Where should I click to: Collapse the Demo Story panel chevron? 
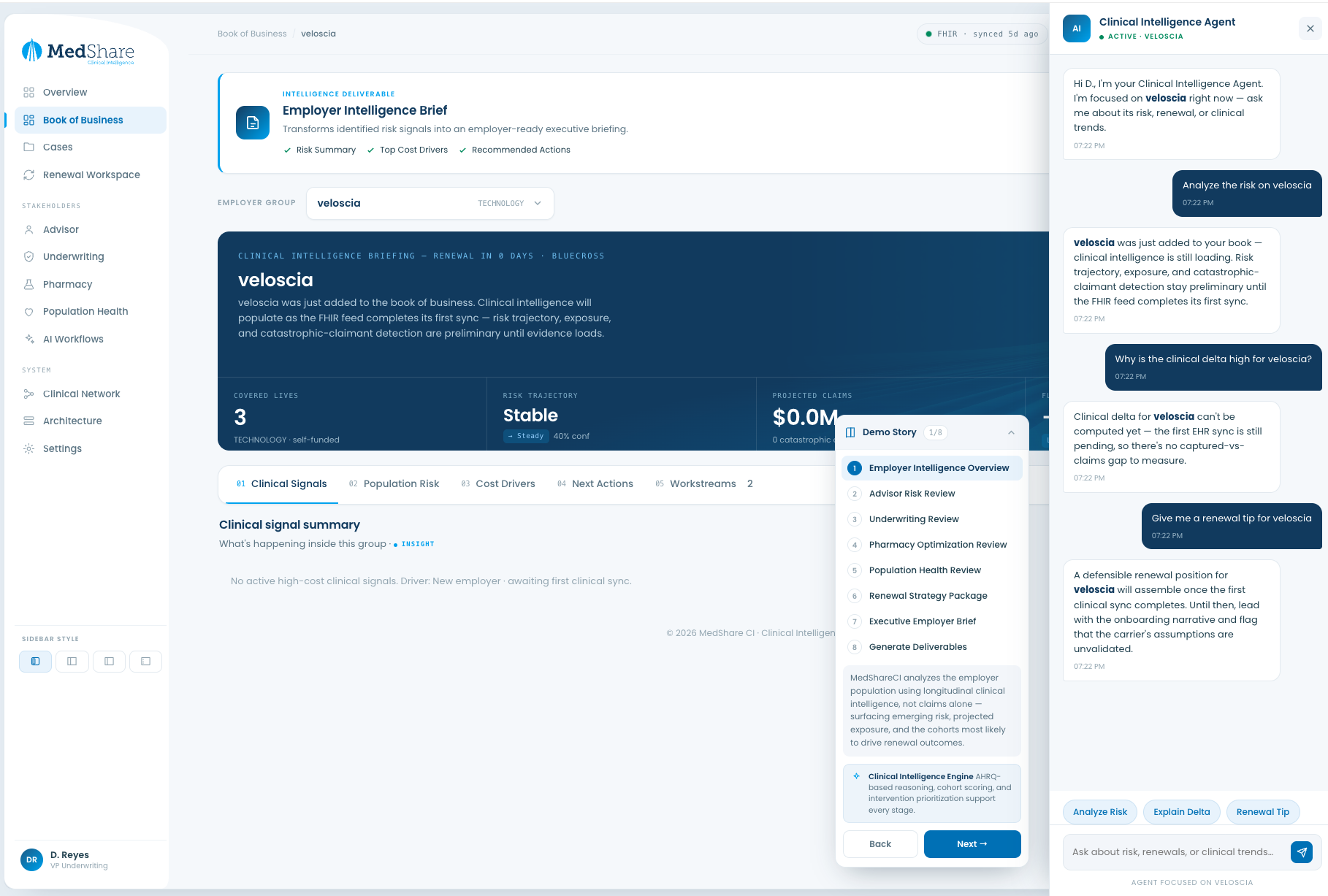1011,432
